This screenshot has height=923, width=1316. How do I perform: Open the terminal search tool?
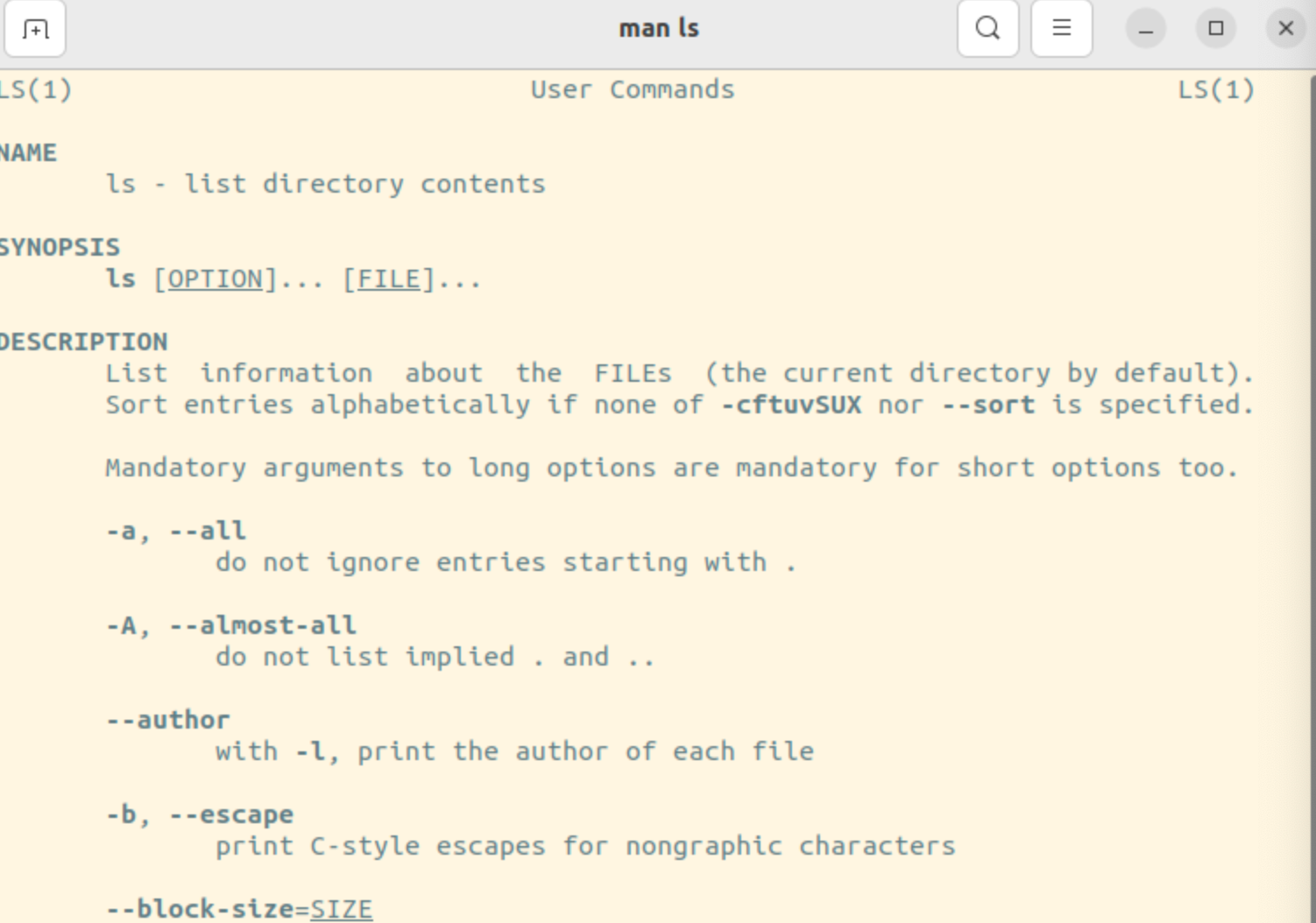point(987,29)
